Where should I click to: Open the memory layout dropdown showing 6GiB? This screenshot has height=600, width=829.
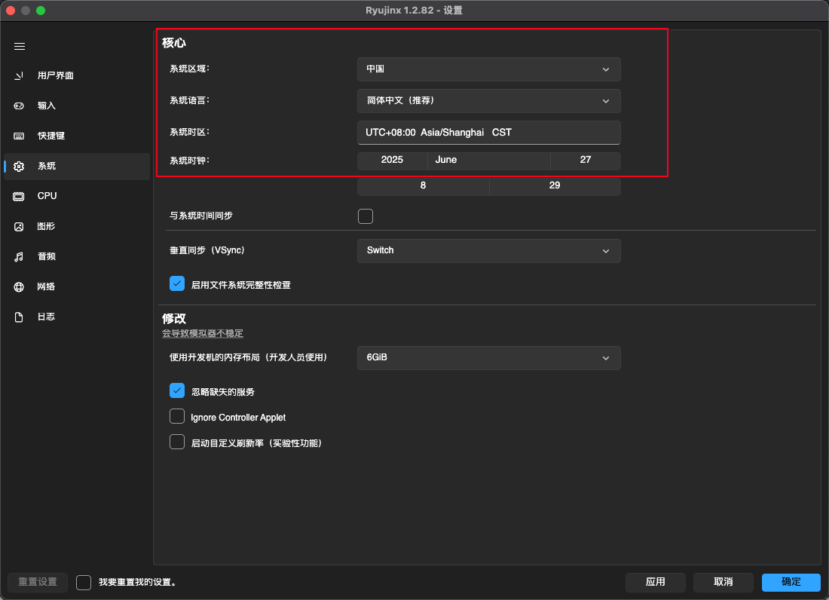point(489,358)
